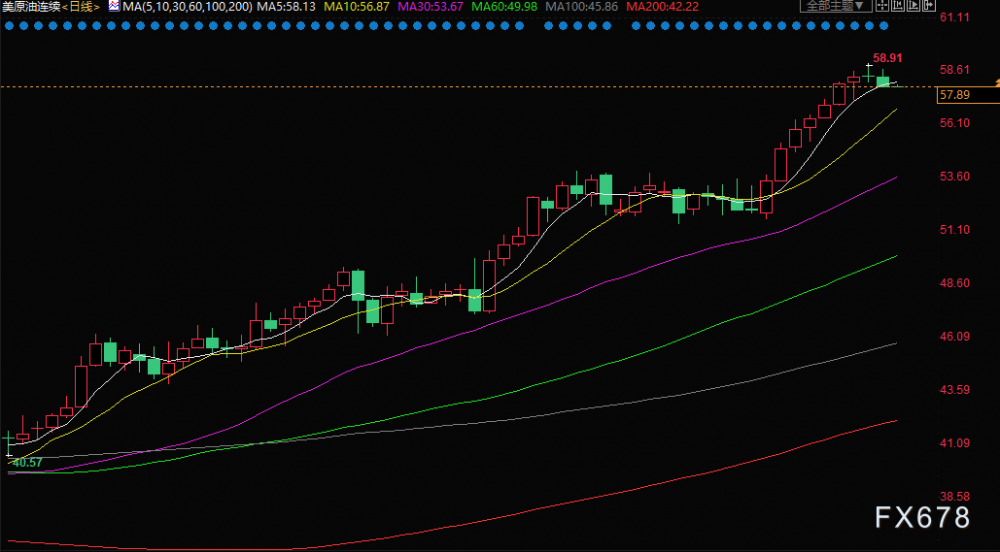
Task: Select the MA5:58.13 legend label
Action: pyautogui.click(x=286, y=7)
